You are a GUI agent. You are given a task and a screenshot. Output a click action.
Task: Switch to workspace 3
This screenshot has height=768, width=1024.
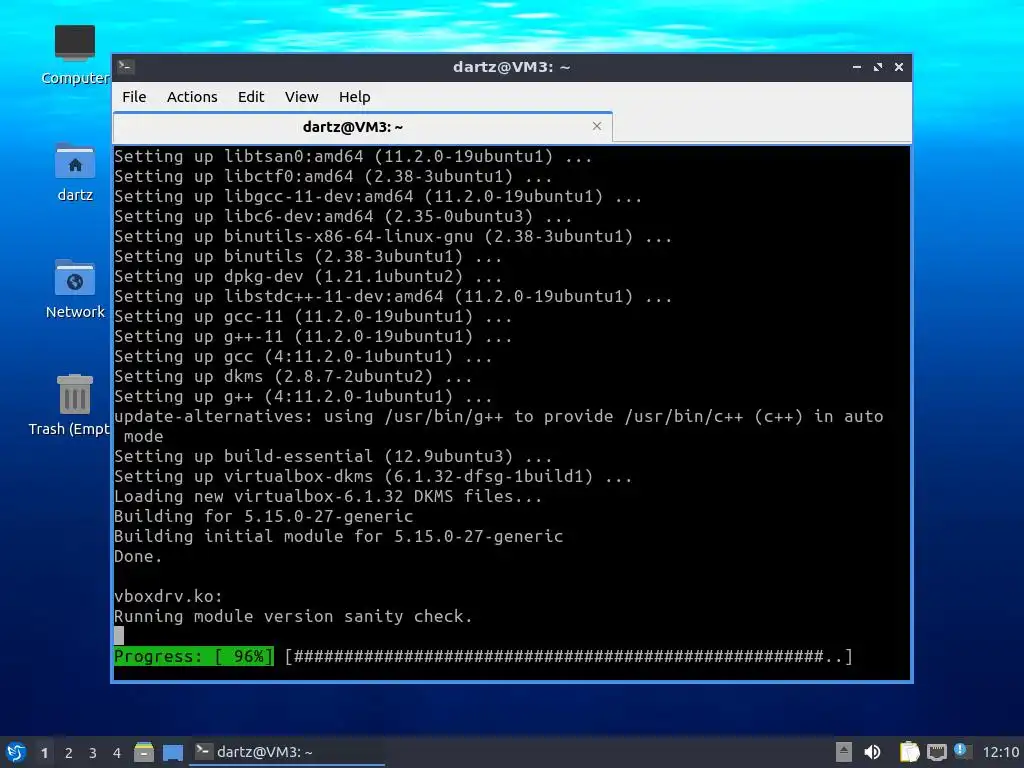coord(93,753)
